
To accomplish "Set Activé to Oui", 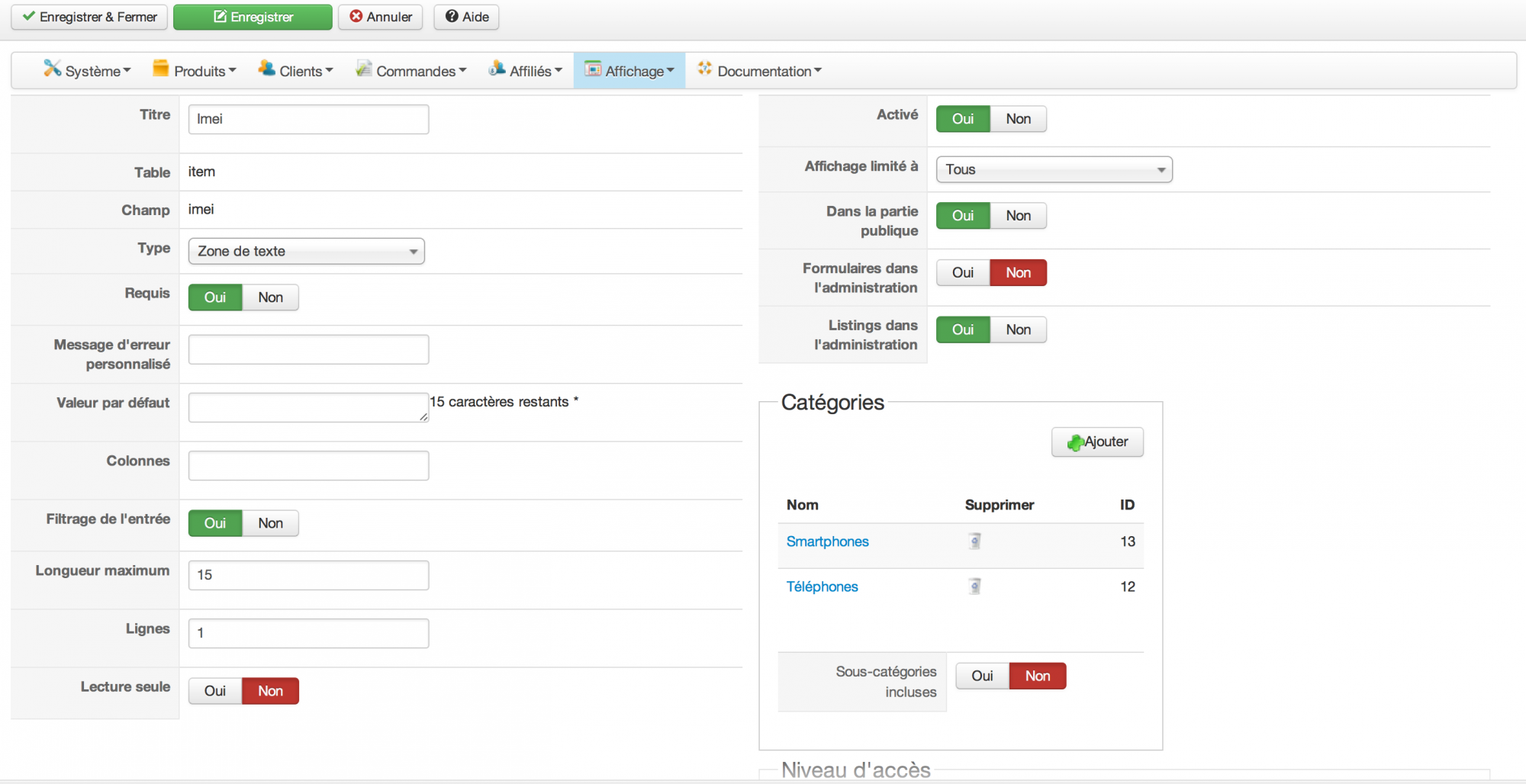I will [x=963, y=119].
